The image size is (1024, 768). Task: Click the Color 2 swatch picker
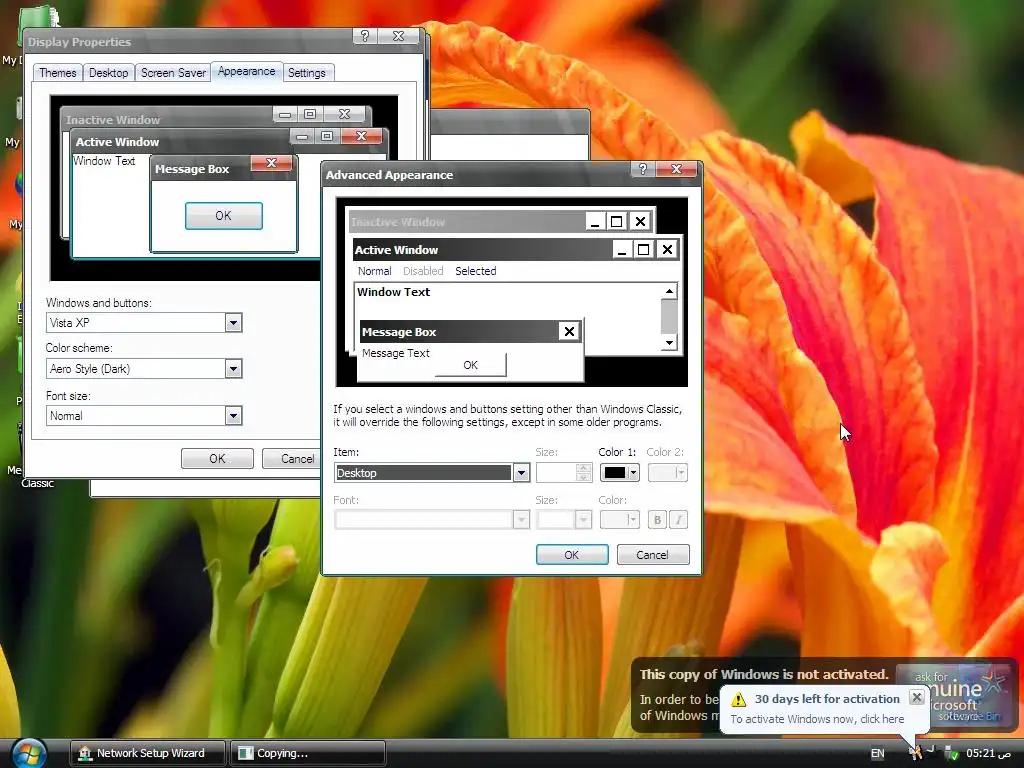[x=667, y=473]
